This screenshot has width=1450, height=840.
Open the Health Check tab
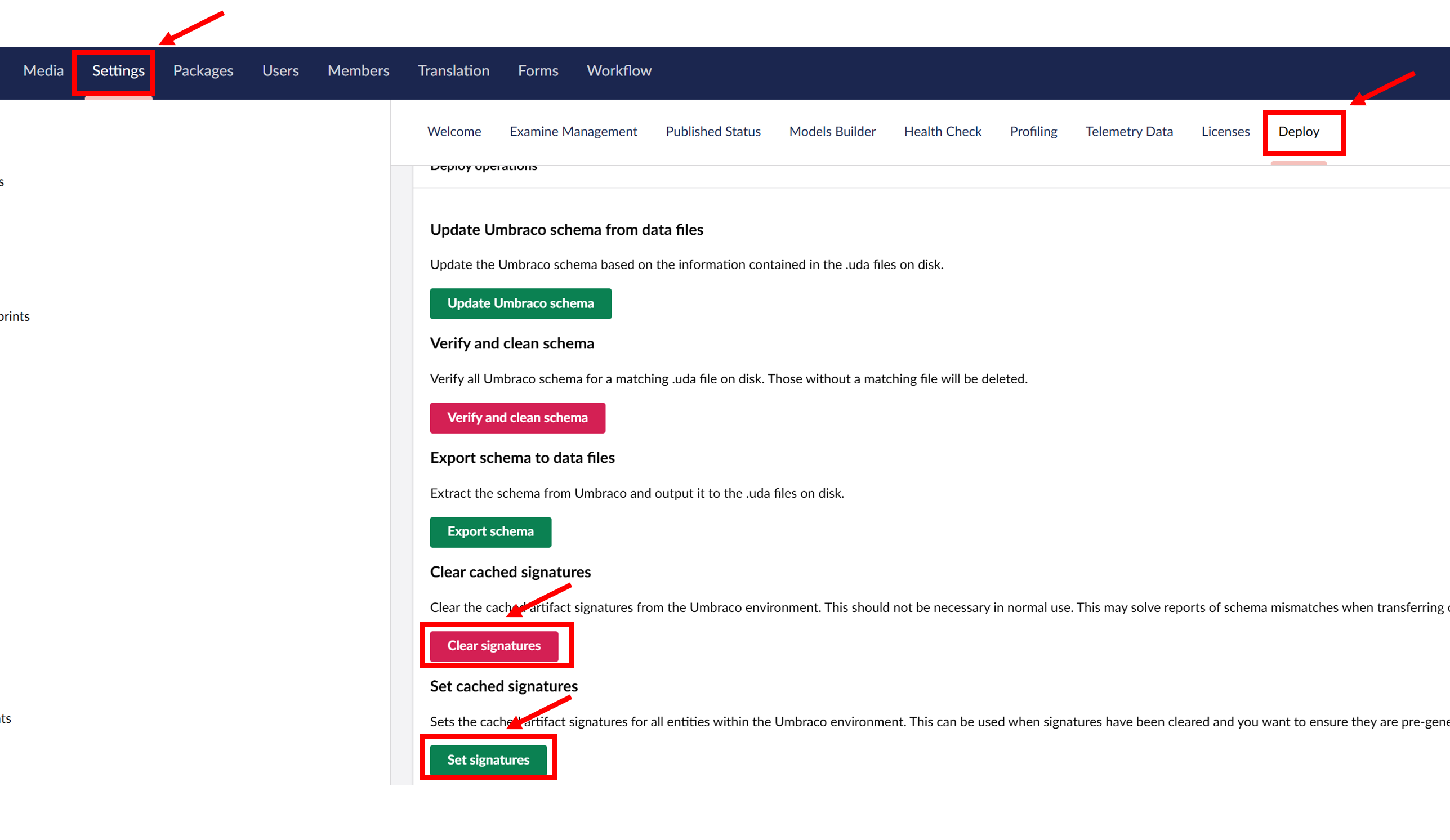coord(943,132)
